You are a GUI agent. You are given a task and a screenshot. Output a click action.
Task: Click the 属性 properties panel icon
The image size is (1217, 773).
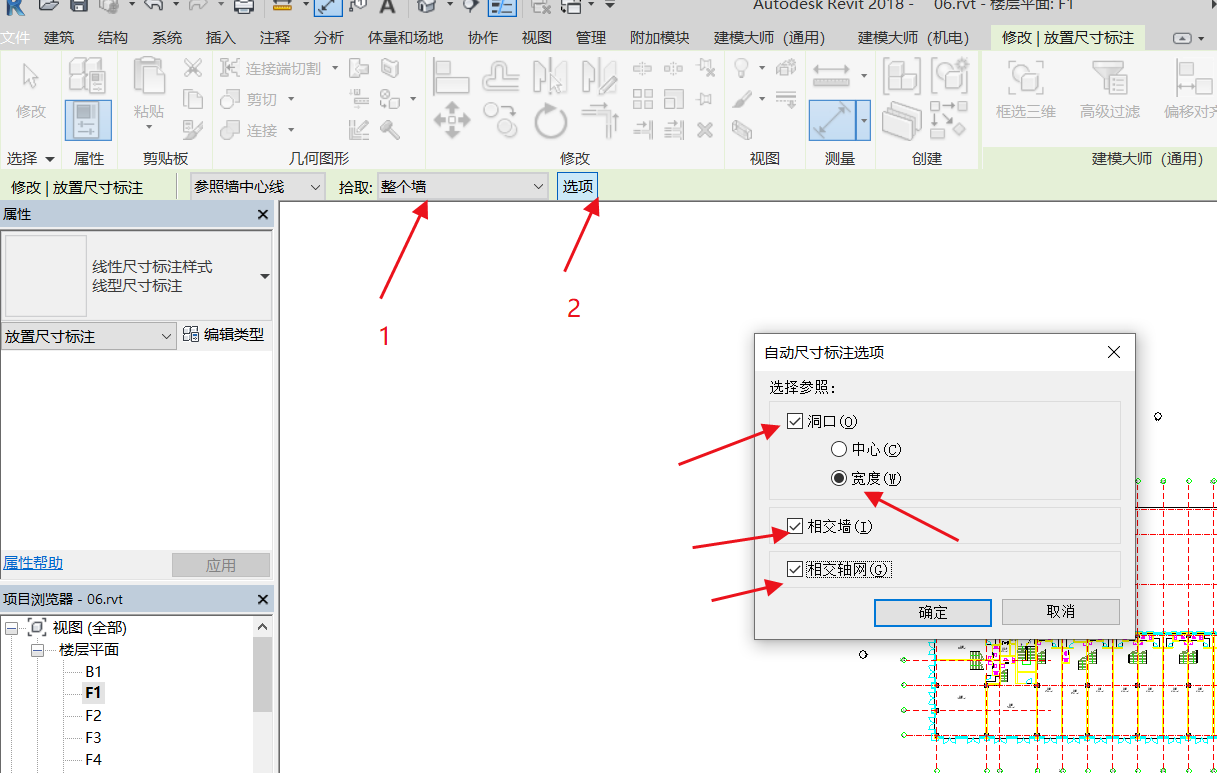pyautogui.click(x=88, y=120)
